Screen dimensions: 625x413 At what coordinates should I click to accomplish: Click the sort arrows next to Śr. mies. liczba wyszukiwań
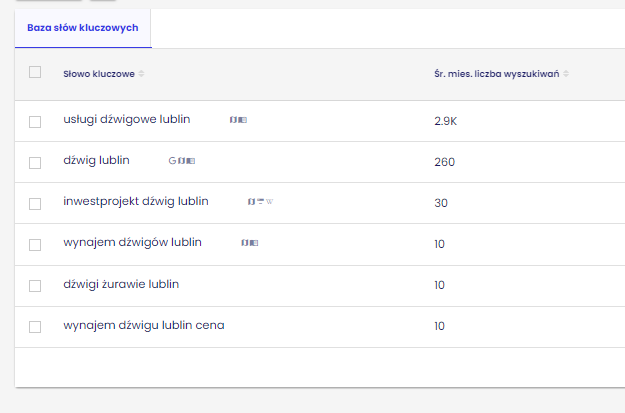point(567,74)
